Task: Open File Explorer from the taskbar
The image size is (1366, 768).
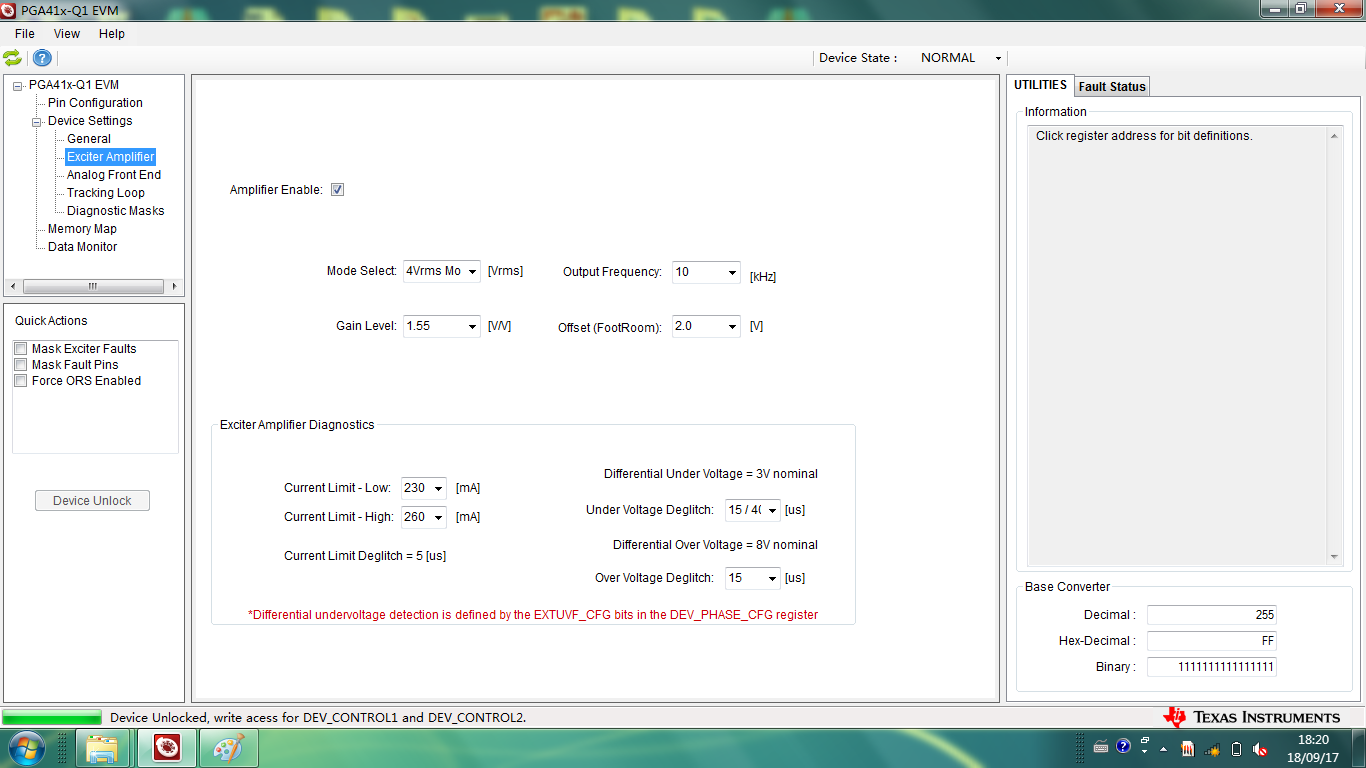Action: point(103,748)
